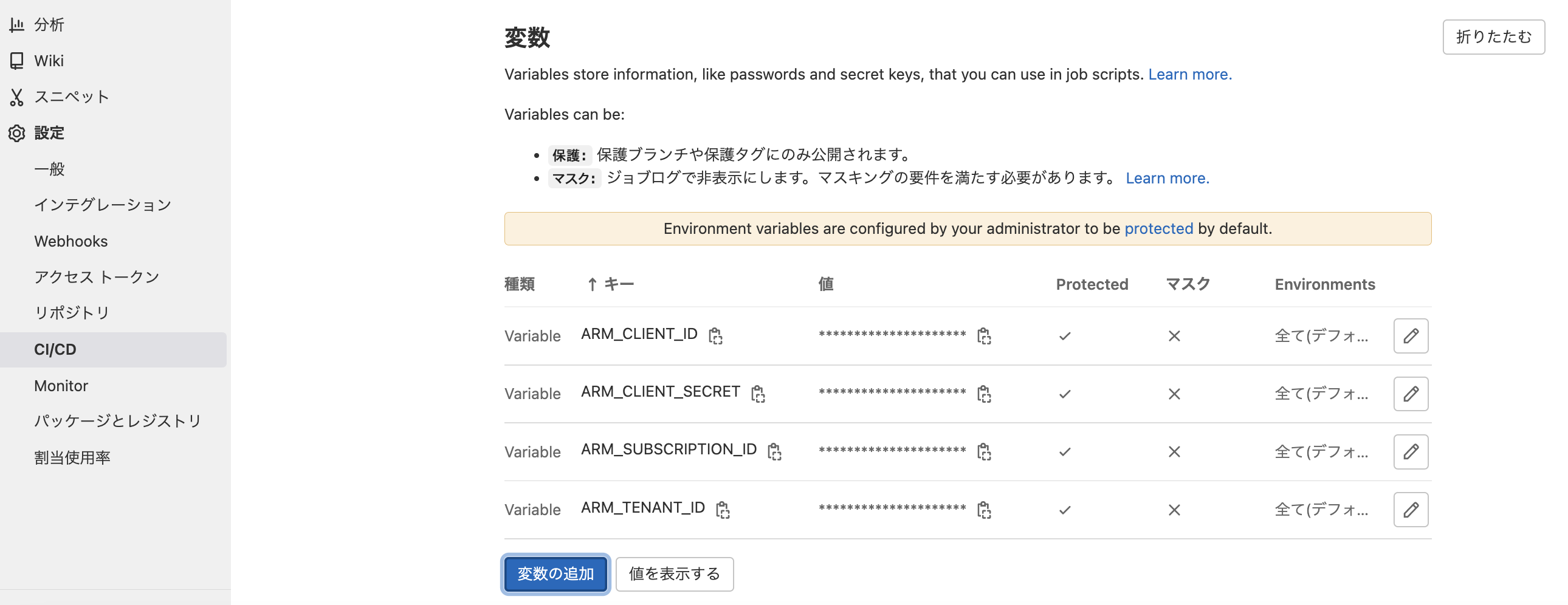This screenshot has height=605, width=1568.
Task: Open the Learn more link about masking
Action: (1167, 178)
